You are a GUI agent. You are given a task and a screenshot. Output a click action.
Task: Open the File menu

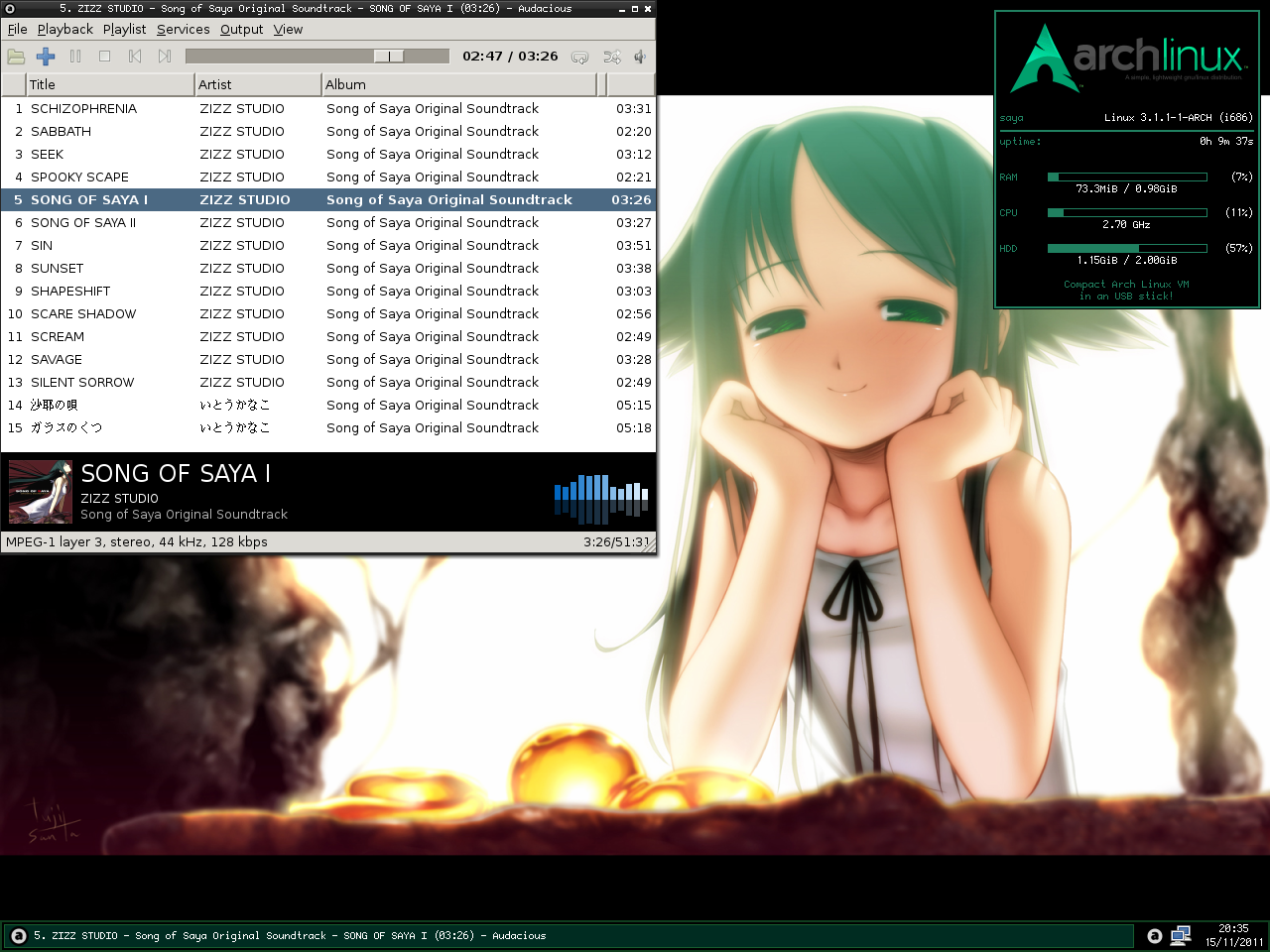point(18,29)
